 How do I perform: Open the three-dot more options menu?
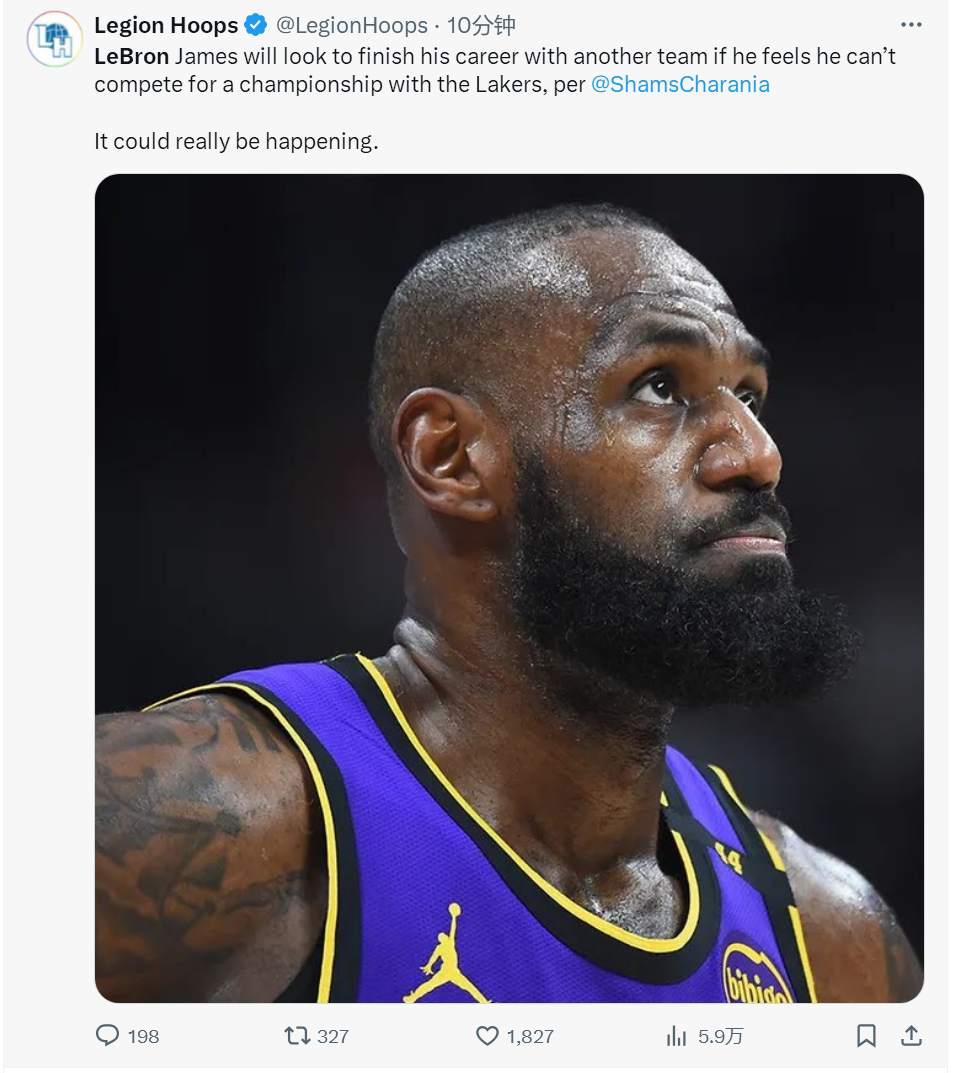[x=911, y=25]
